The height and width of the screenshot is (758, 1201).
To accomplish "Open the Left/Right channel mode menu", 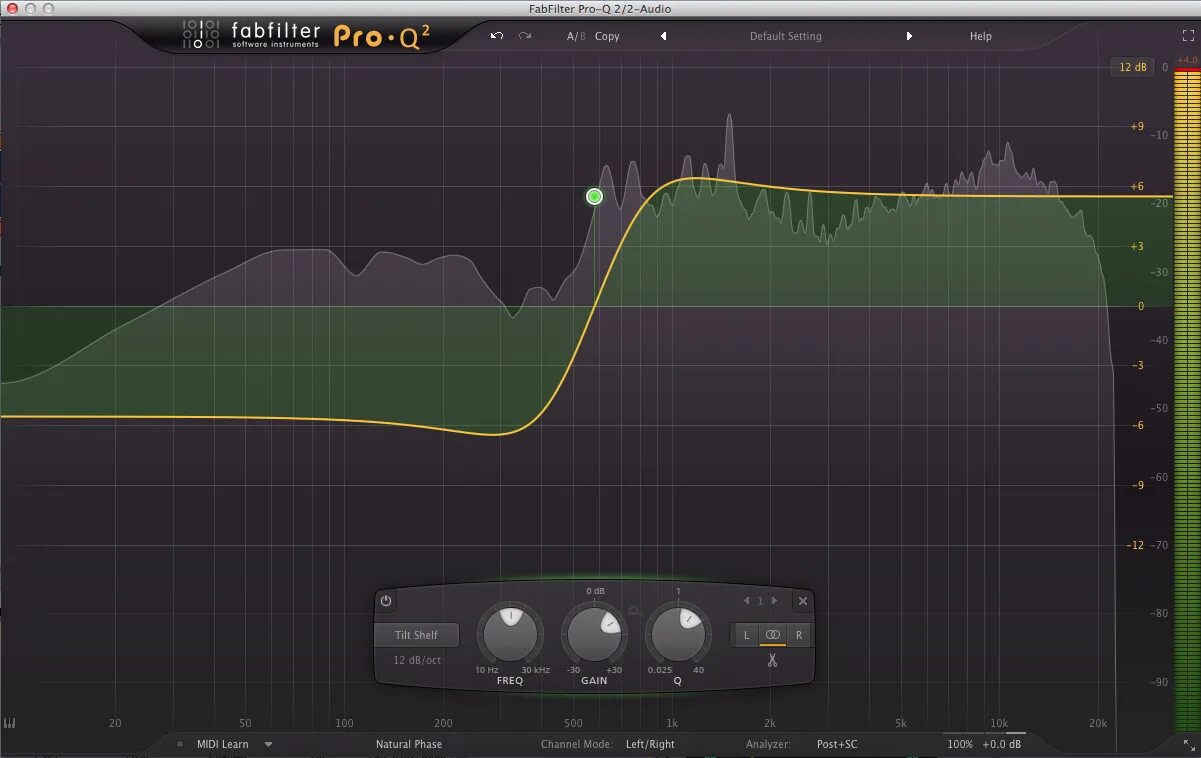I will [650, 744].
